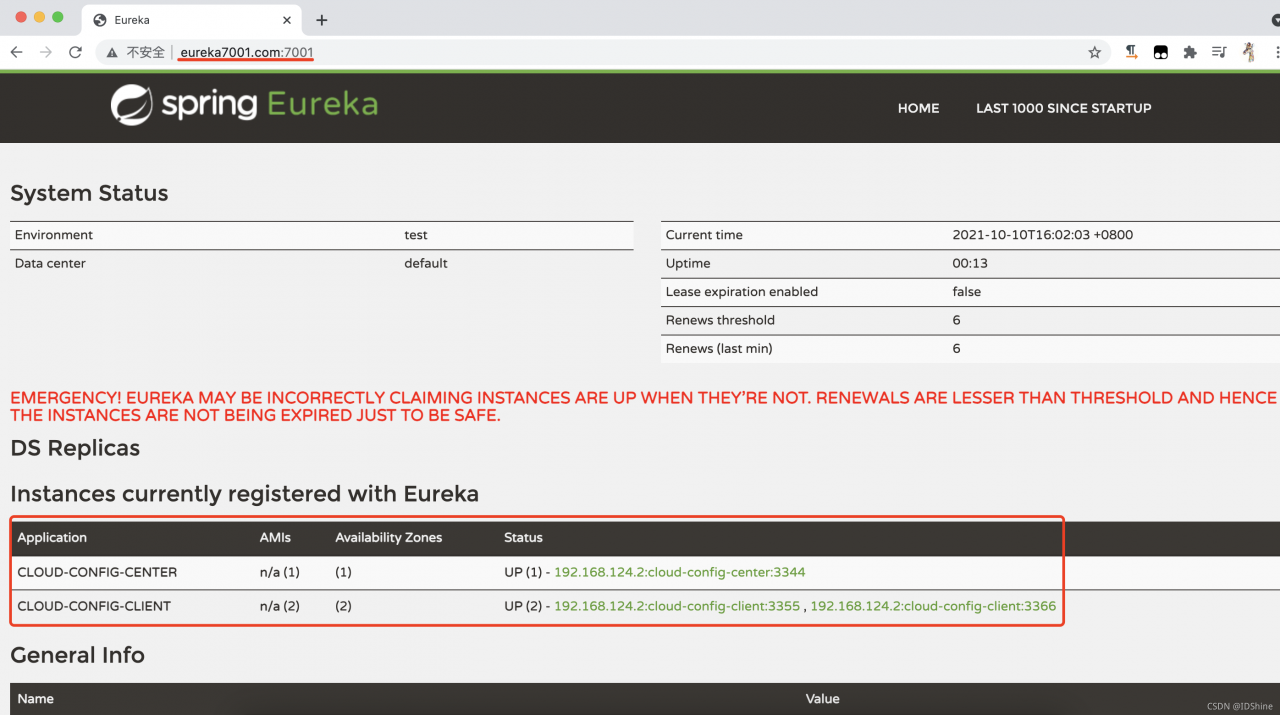1280x715 pixels.
Task: Open the Tampermonkey extension icon
Action: (1160, 52)
